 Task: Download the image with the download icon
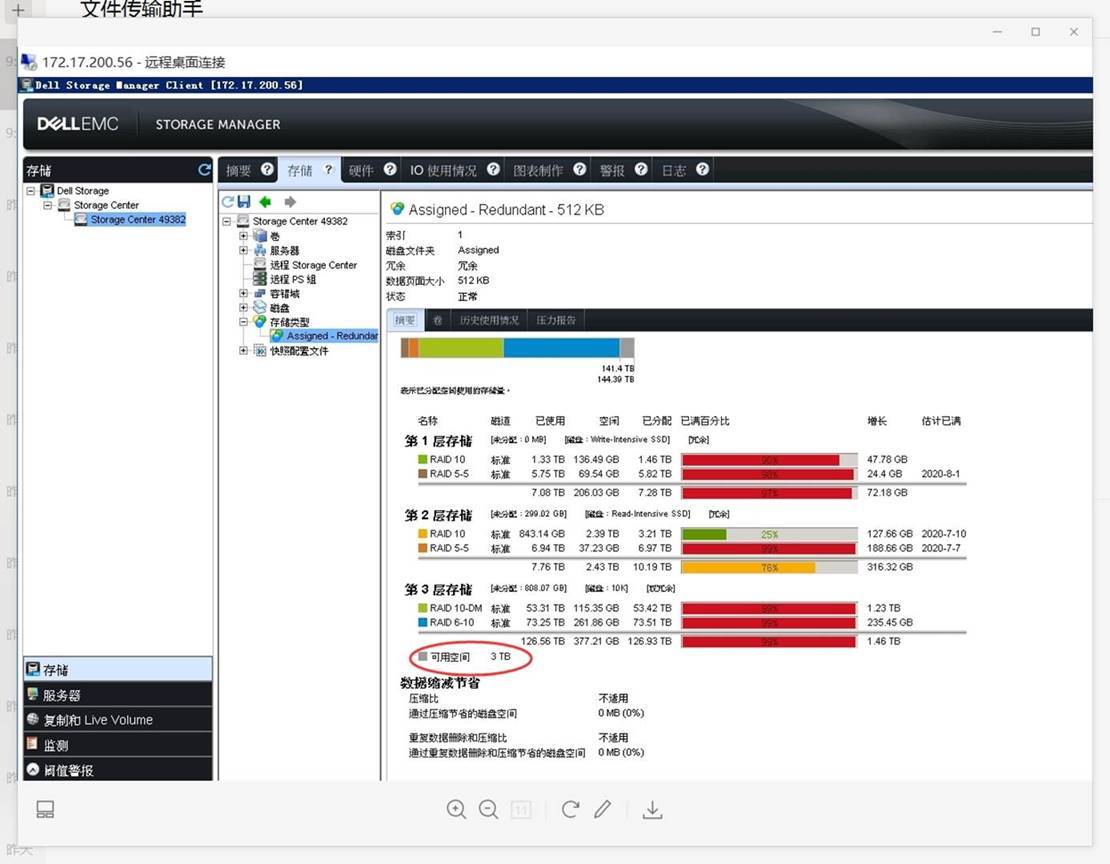[x=653, y=809]
